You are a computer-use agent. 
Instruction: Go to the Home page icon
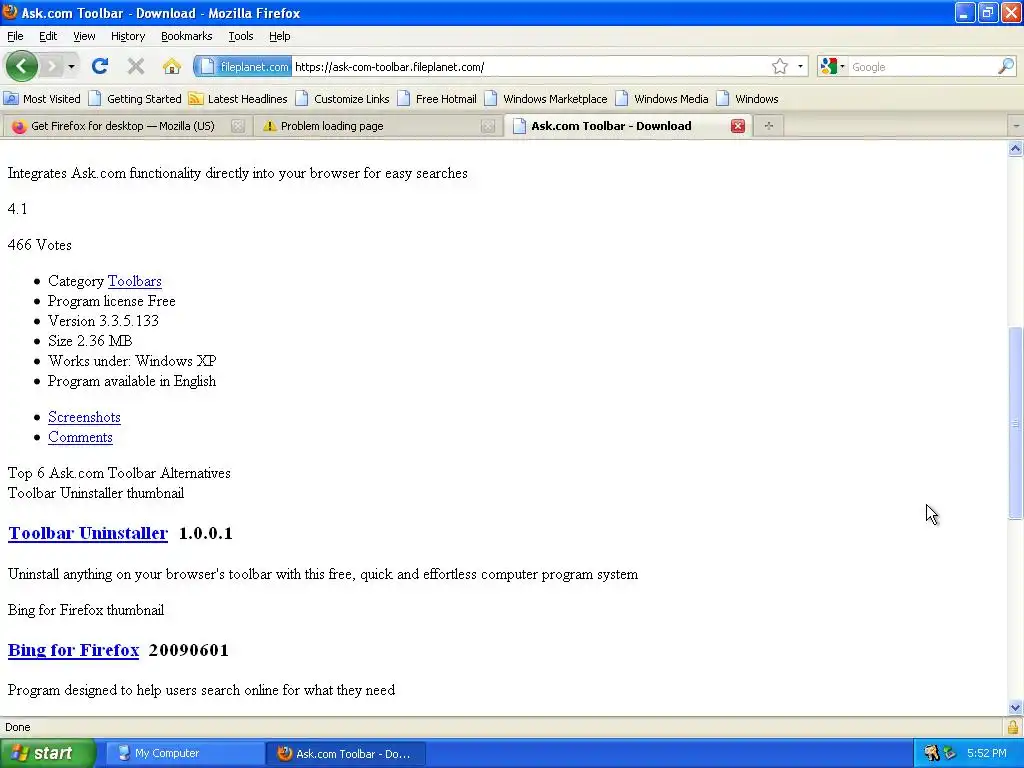click(x=172, y=66)
